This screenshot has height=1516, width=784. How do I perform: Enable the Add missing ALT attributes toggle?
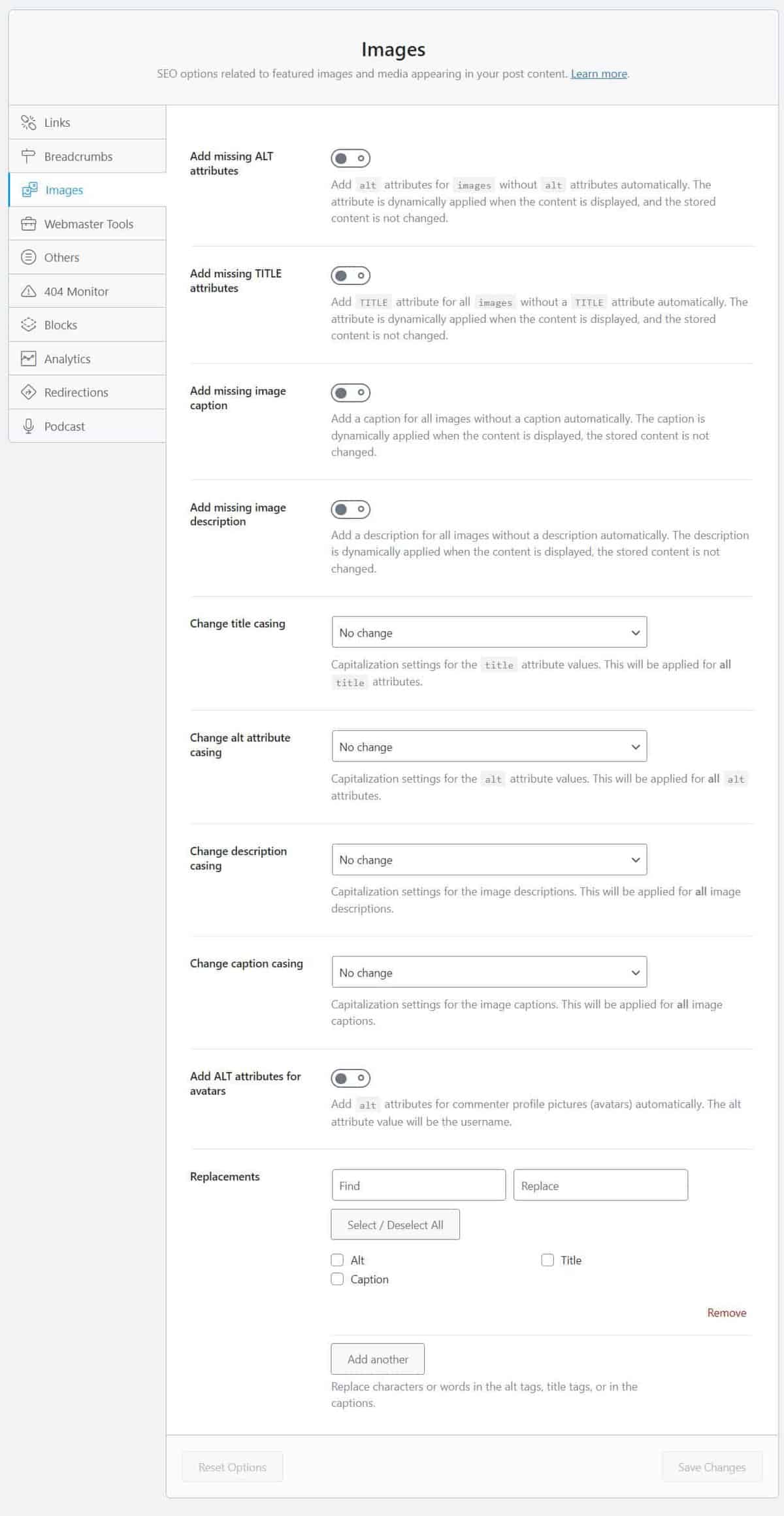tap(350, 158)
